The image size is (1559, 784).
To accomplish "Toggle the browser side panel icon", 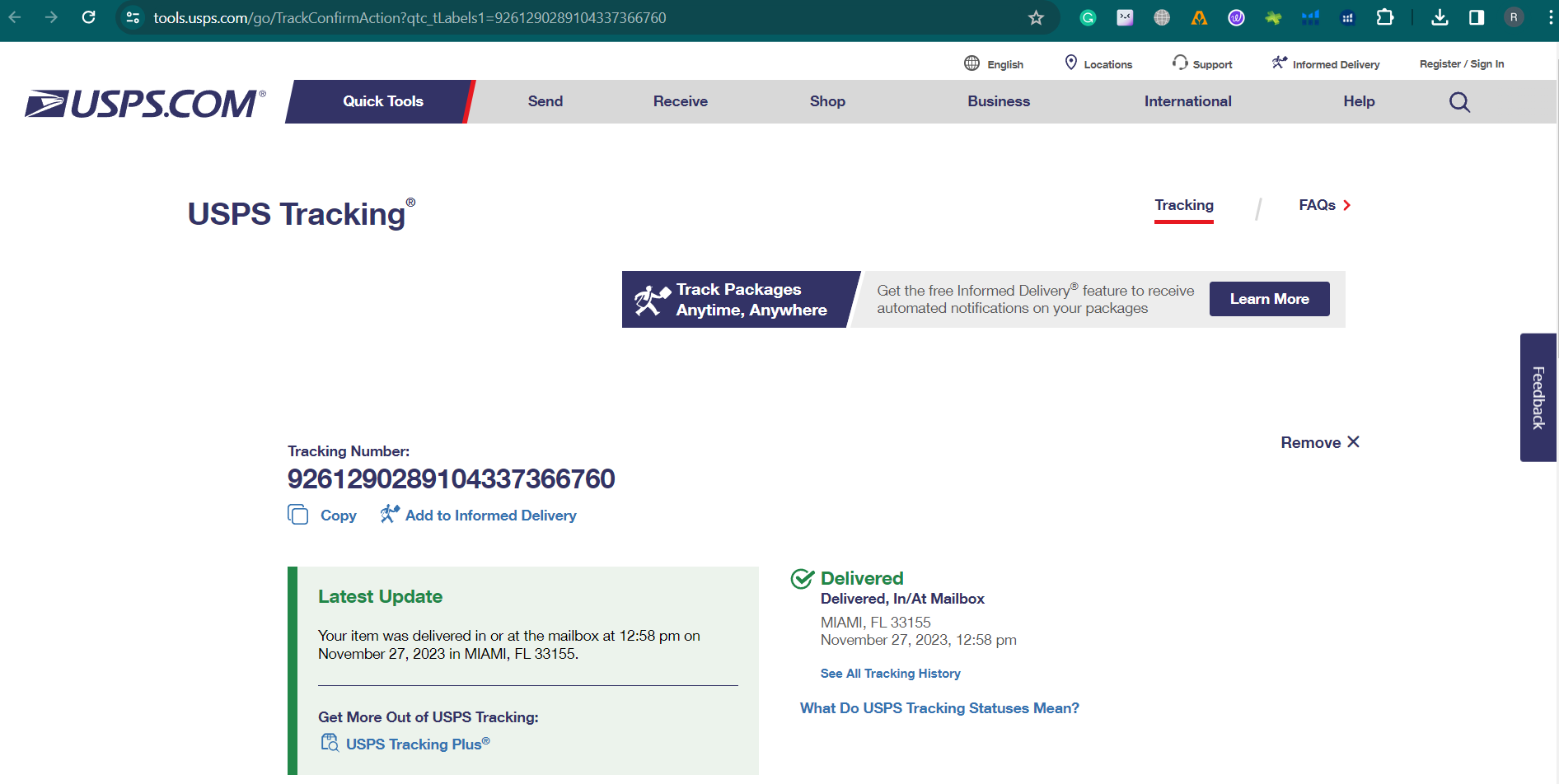I will click(1477, 17).
